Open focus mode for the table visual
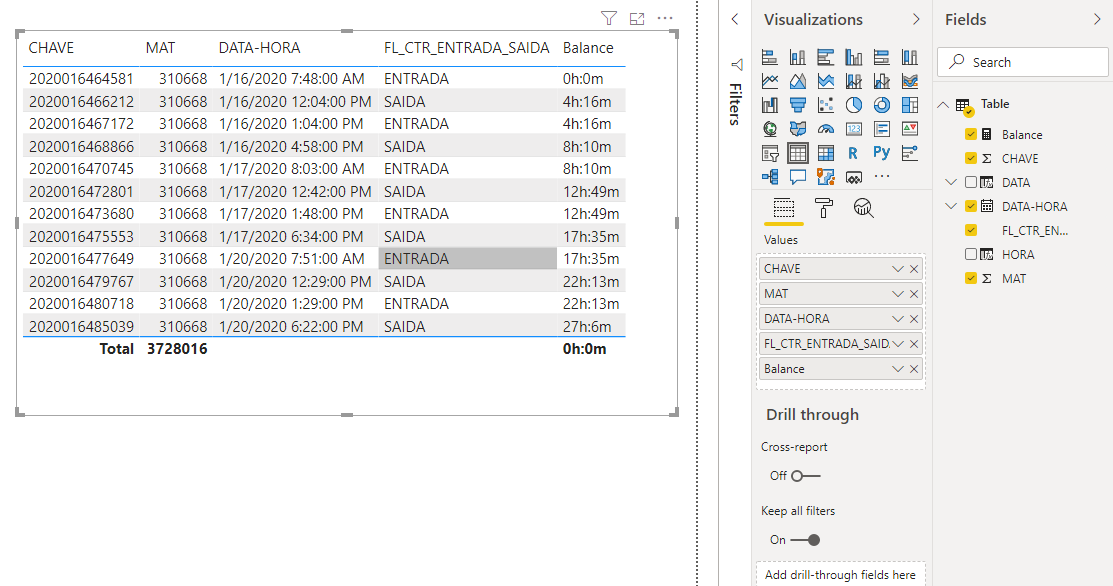The height and width of the screenshot is (586, 1113). pos(637,18)
